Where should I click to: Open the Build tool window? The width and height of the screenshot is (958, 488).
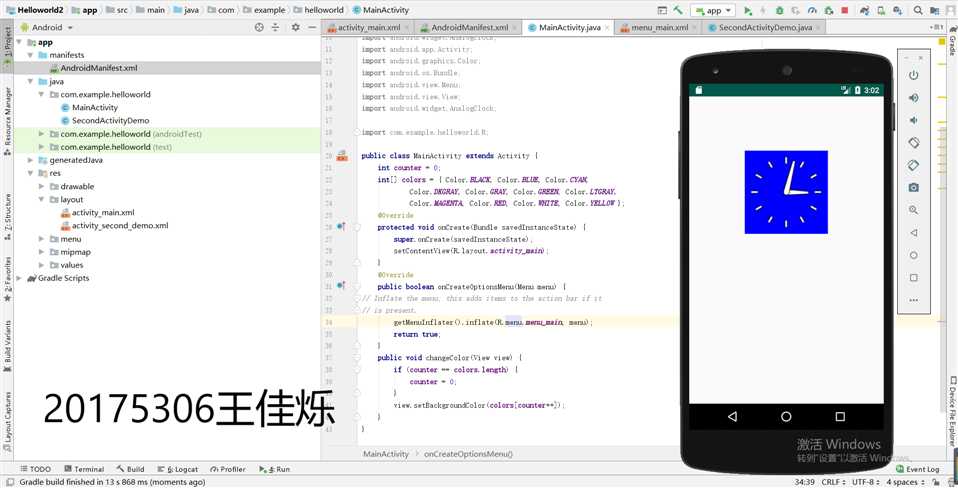pyautogui.click(x=130, y=469)
